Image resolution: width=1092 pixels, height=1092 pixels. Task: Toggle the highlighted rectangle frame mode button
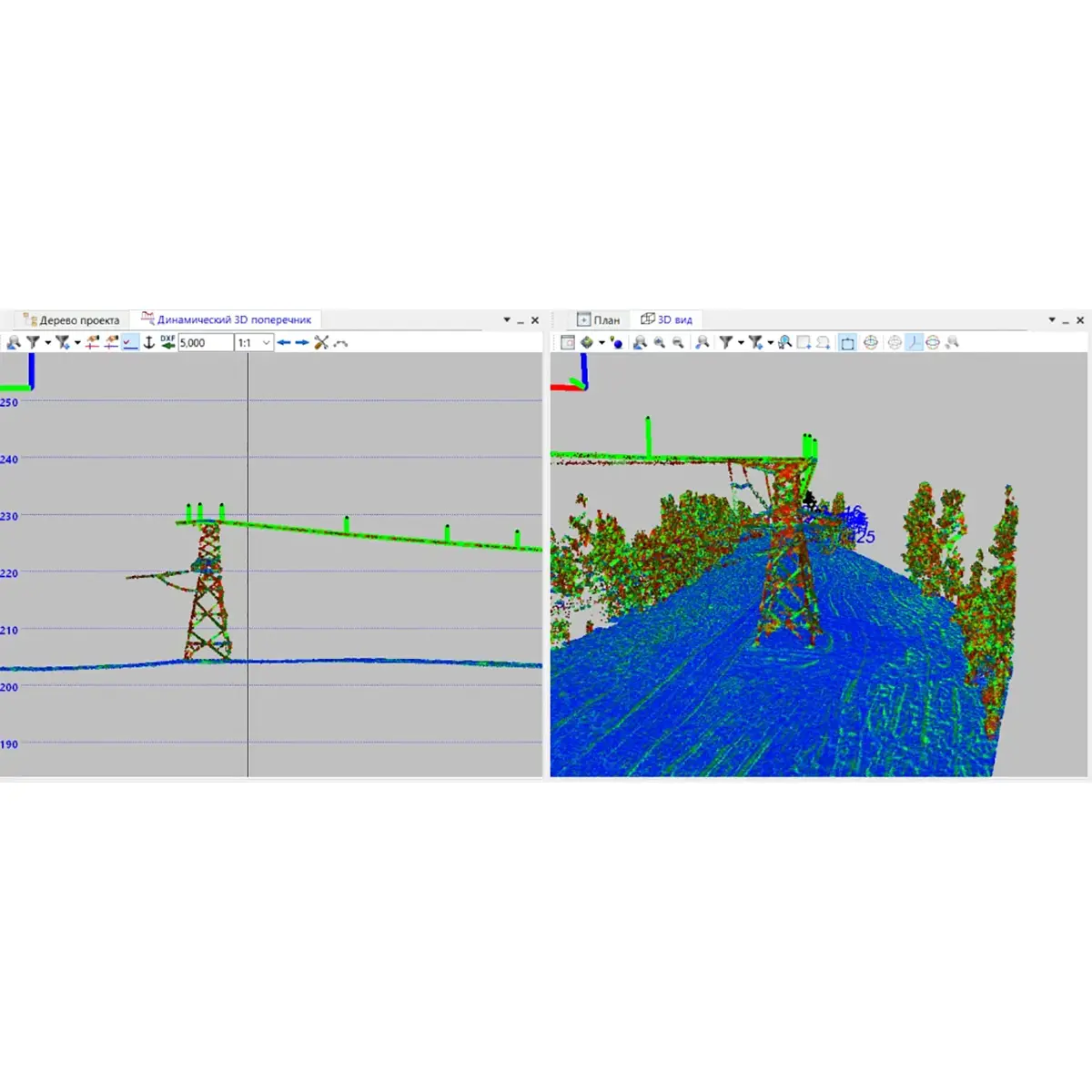click(x=847, y=343)
